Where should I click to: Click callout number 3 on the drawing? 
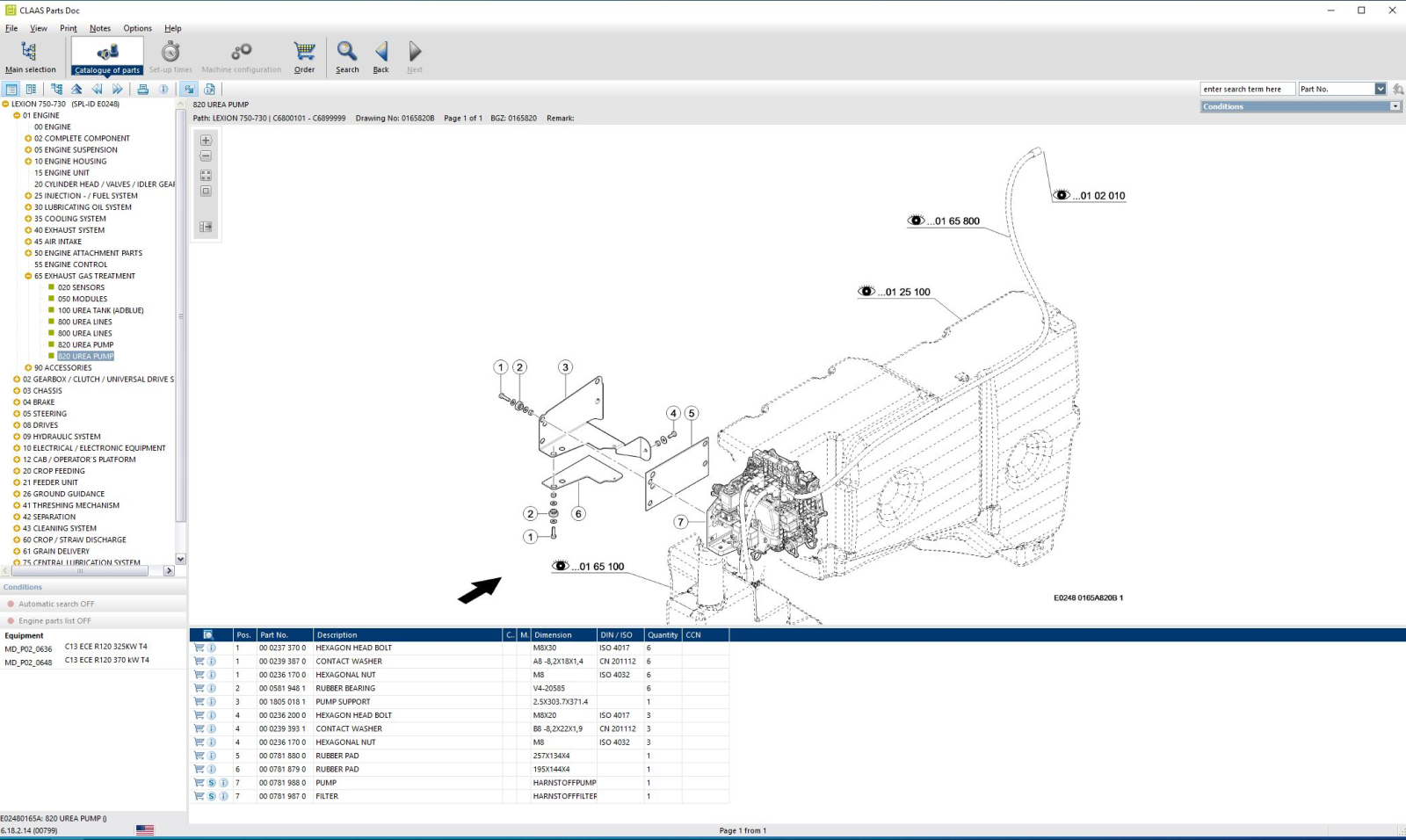(565, 367)
